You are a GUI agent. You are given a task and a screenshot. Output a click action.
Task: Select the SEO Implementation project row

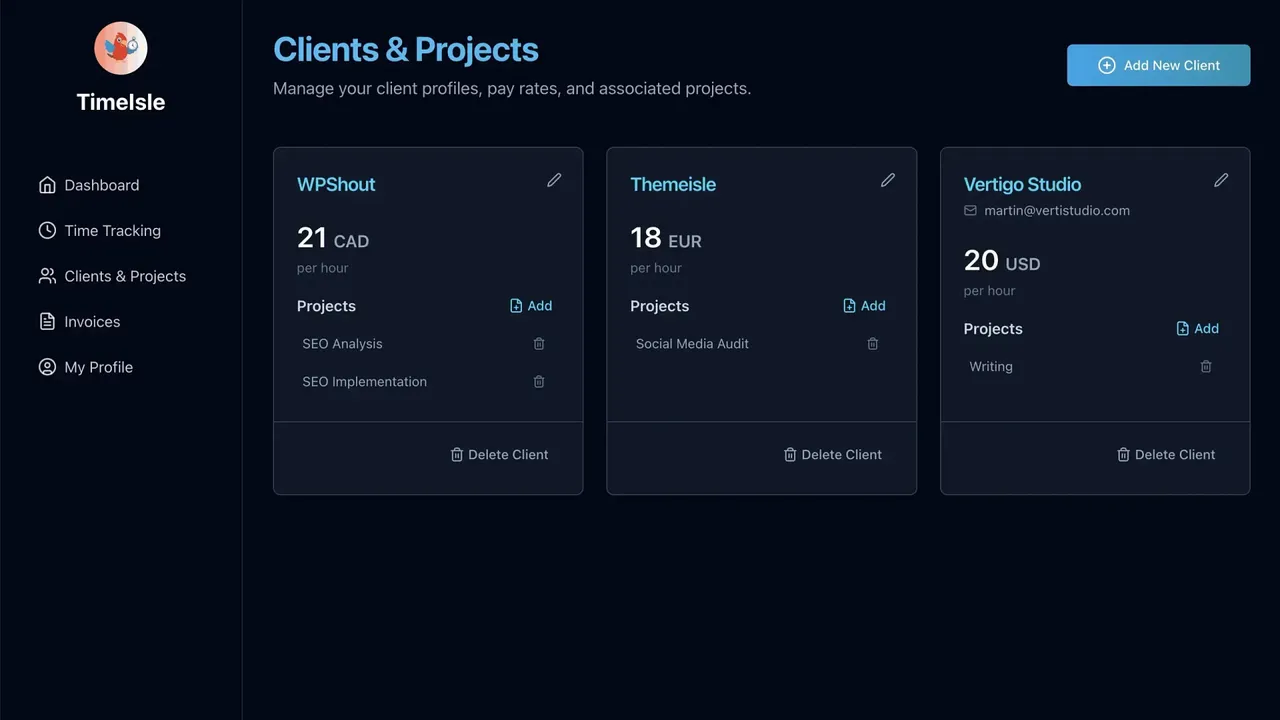pyautogui.click(x=428, y=381)
